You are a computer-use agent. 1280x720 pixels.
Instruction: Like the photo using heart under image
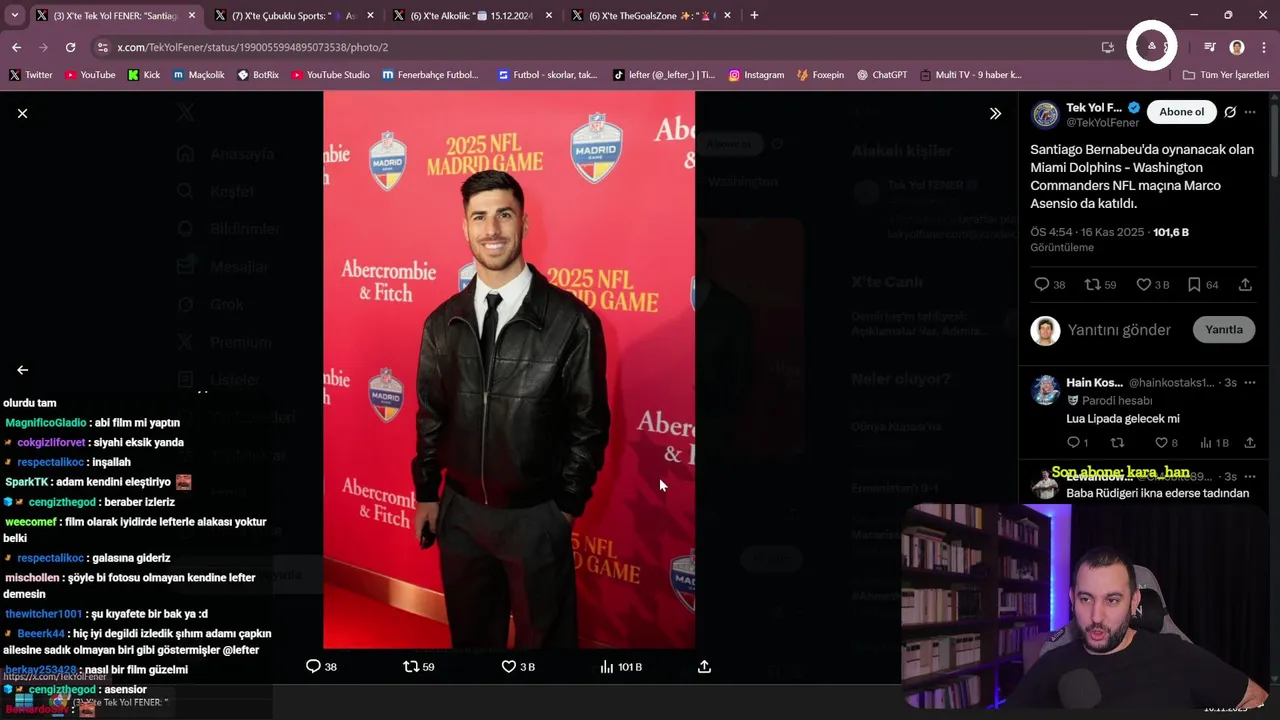(508, 666)
